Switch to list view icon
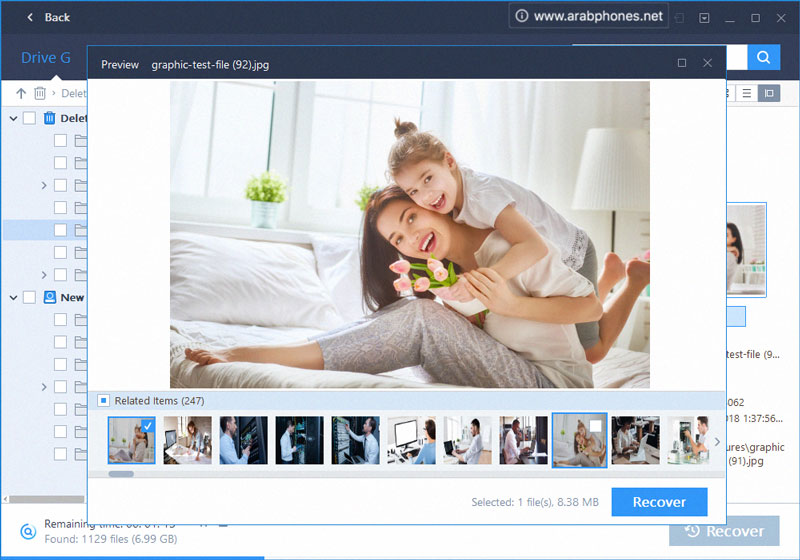This screenshot has height=560, width=800. tap(746, 93)
